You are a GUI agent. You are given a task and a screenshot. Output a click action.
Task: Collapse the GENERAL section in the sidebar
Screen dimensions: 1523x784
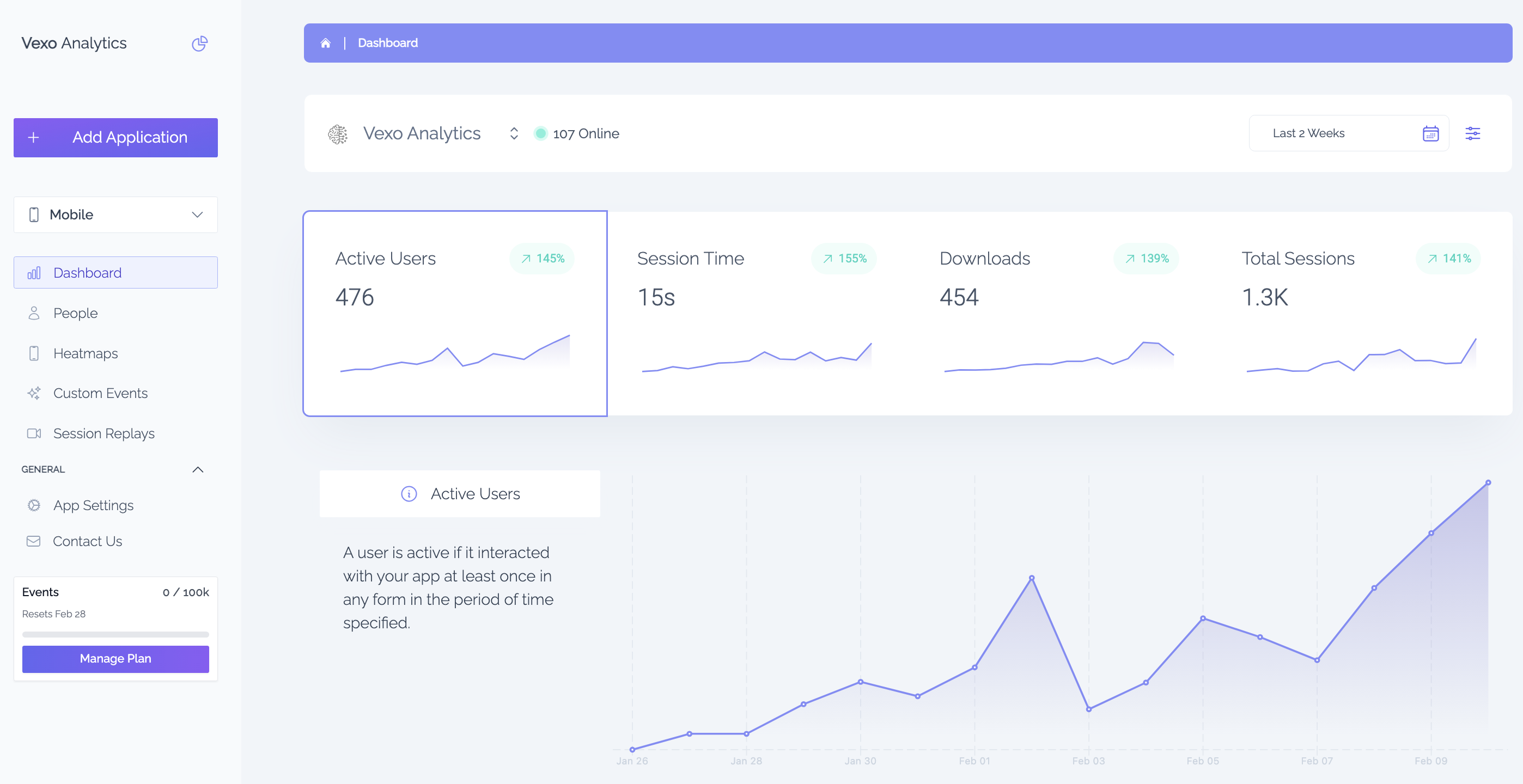[x=199, y=469]
